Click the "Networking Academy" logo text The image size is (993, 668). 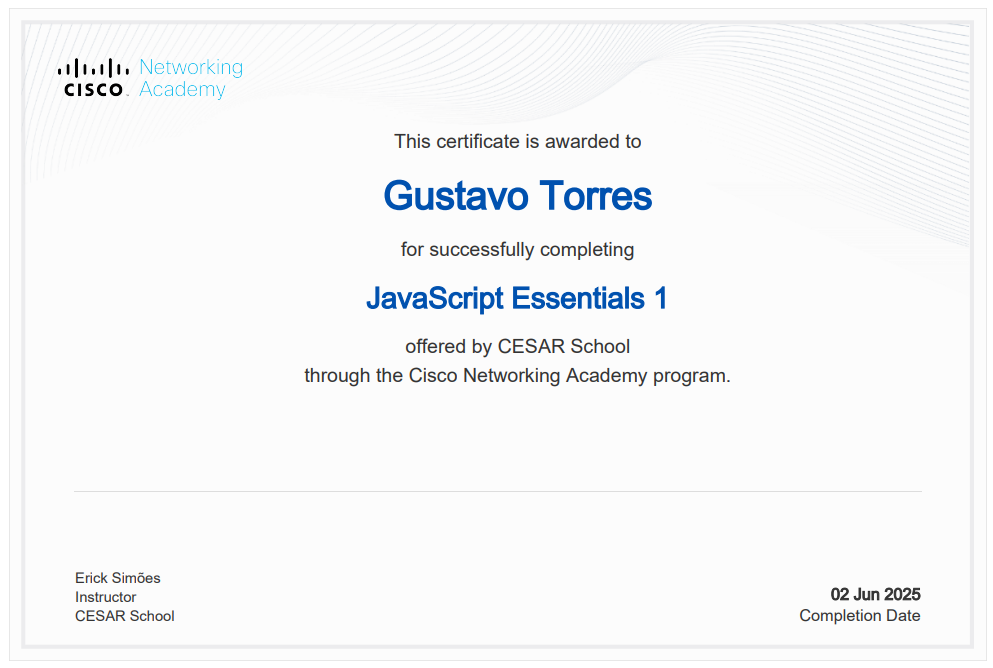191,78
